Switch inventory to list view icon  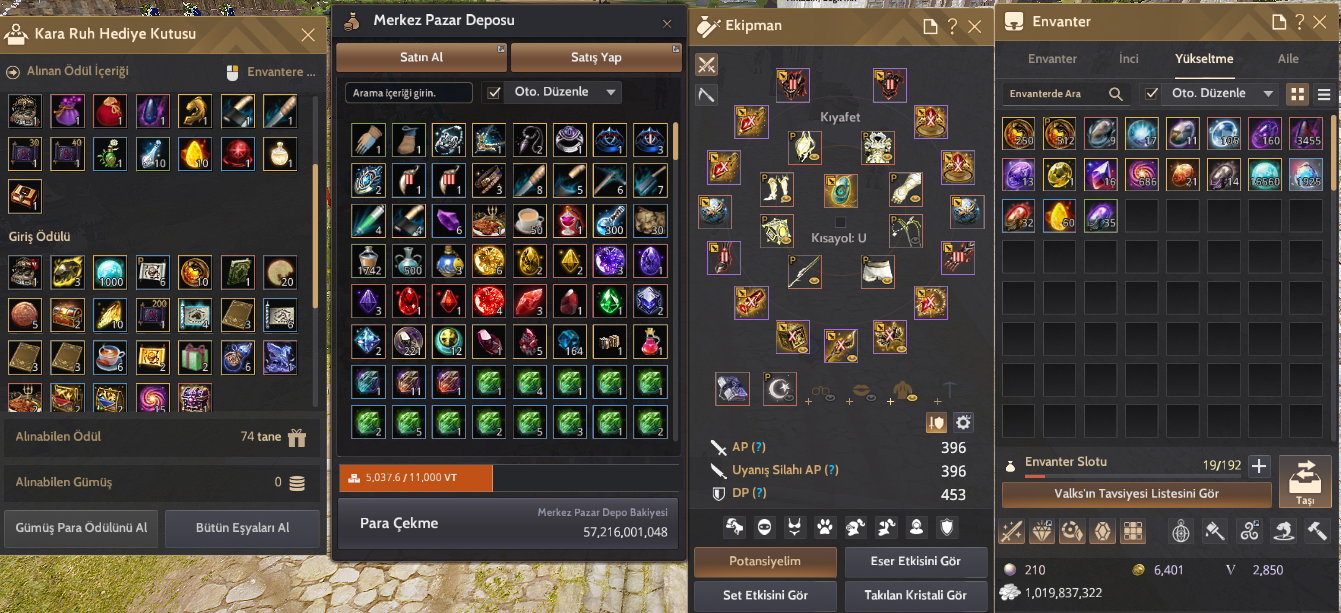click(1324, 94)
